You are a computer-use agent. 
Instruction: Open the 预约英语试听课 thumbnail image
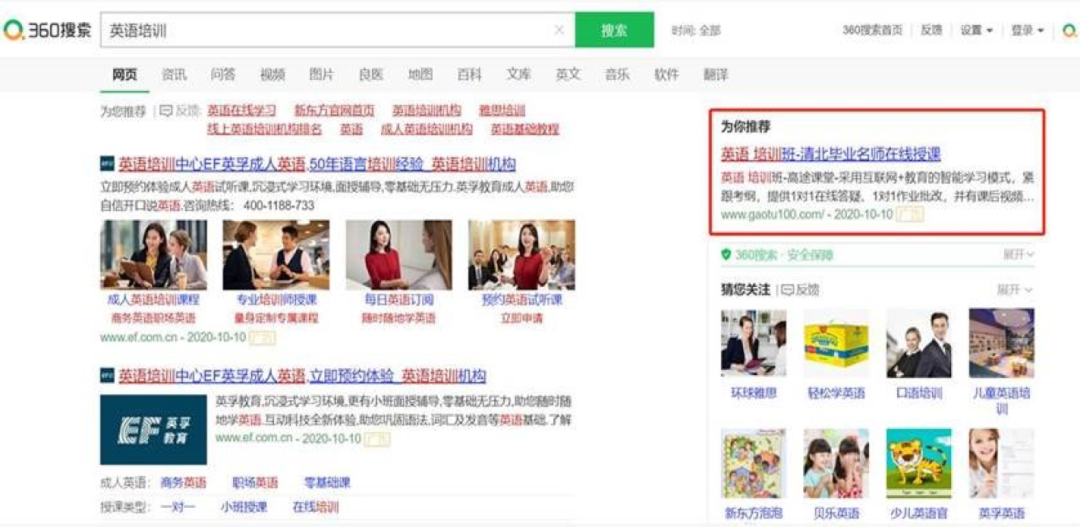tap(521, 254)
